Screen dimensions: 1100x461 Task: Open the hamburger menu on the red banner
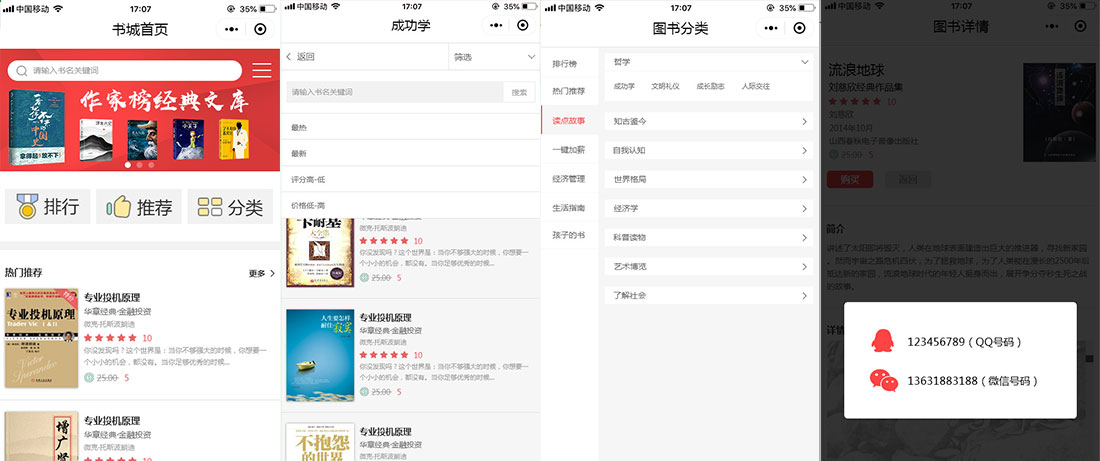tap(261, 71)
